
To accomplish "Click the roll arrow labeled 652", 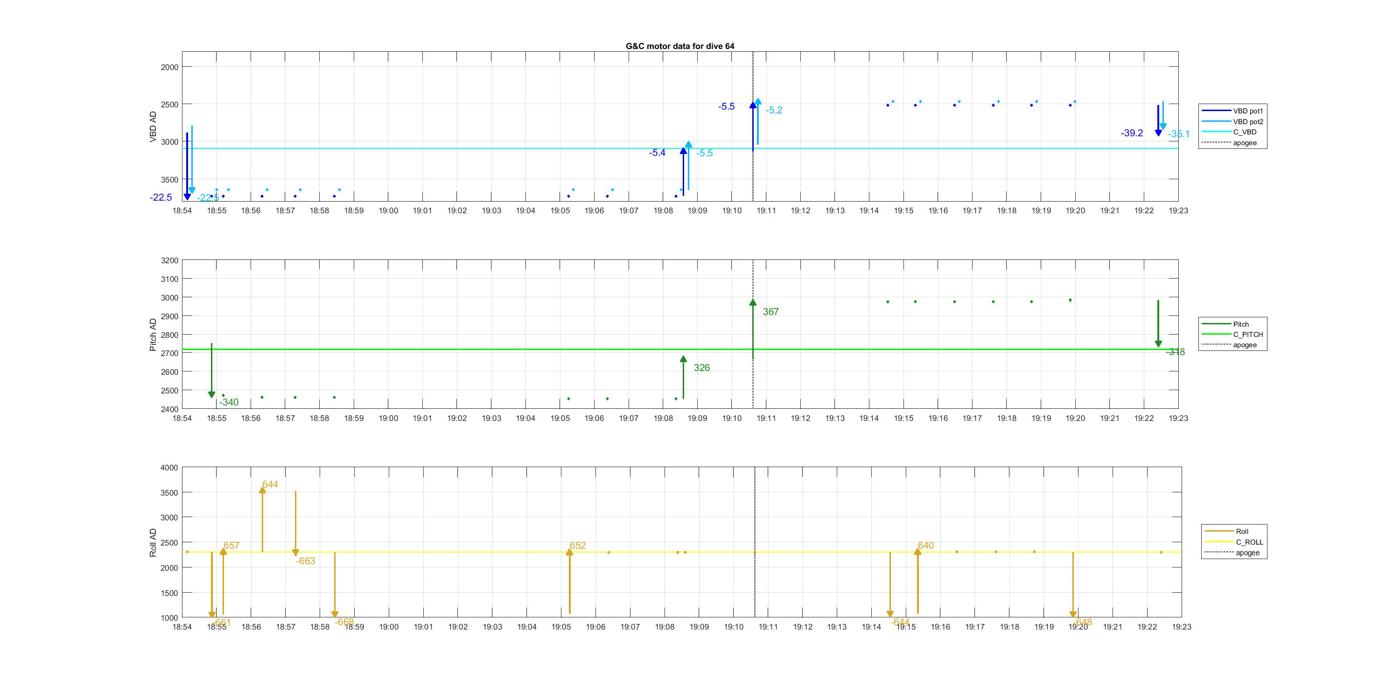I will (x=570, y=581).
